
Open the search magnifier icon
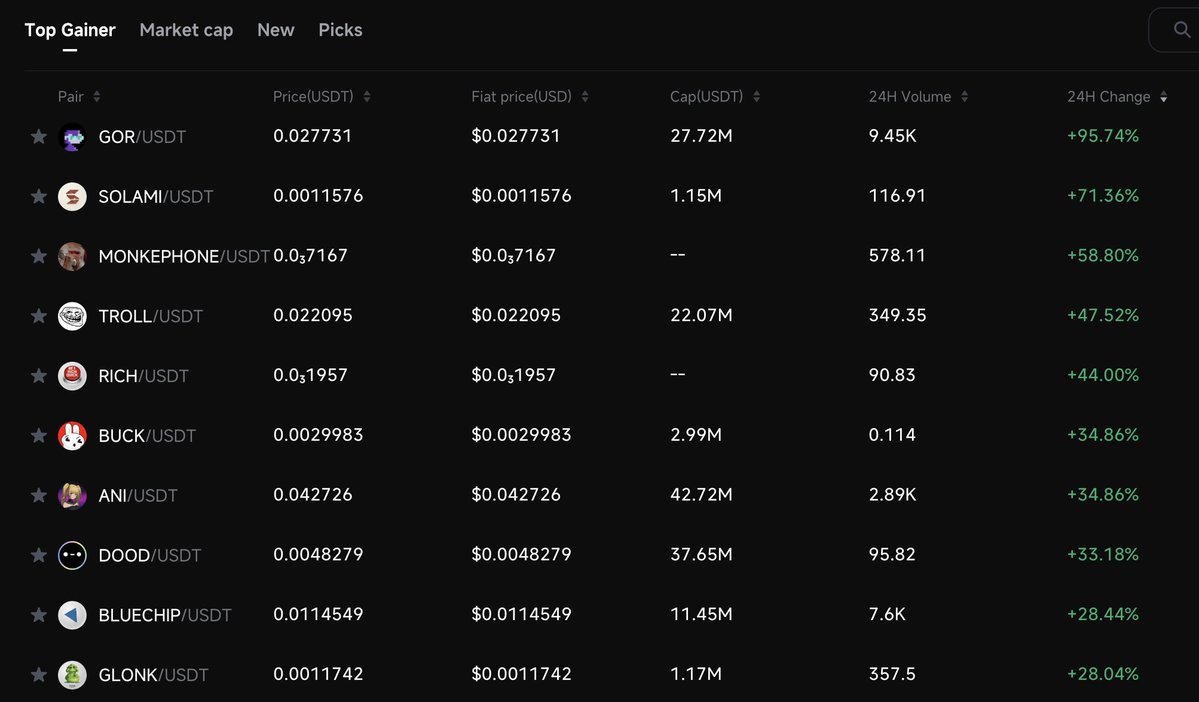pos(1181,30)
